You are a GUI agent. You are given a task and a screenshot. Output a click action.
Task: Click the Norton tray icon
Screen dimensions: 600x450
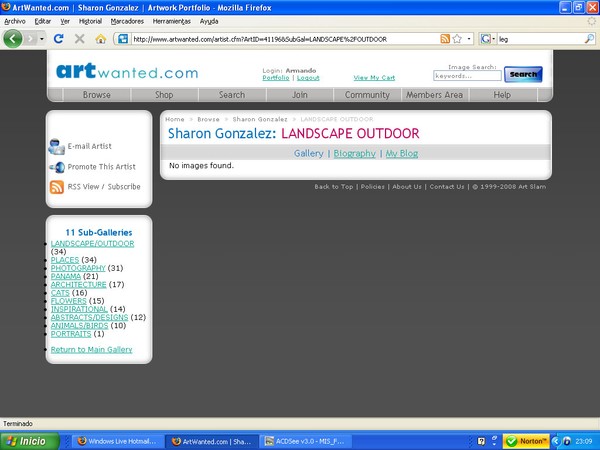(x=526, y=441)
